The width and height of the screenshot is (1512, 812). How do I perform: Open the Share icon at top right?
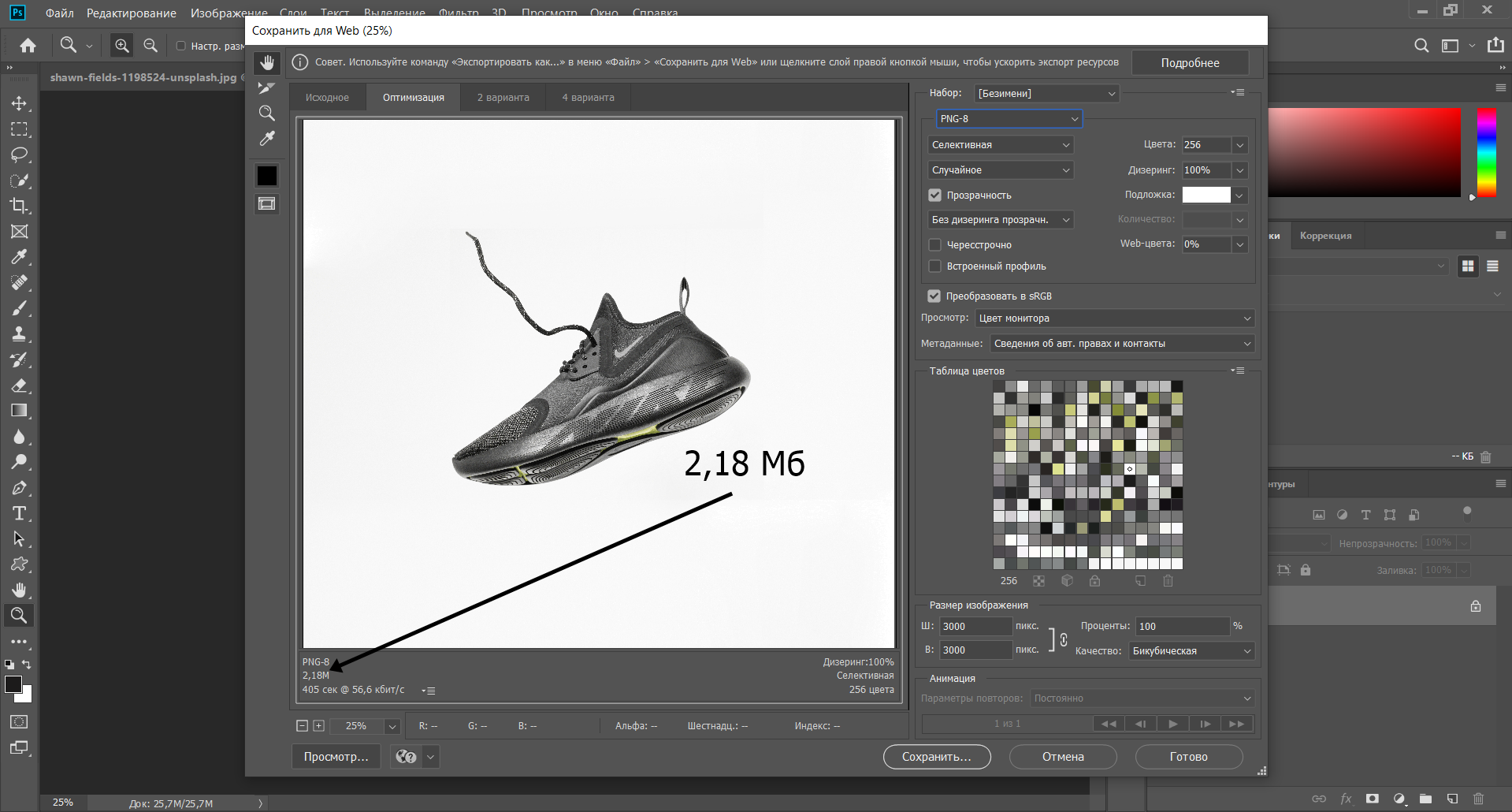tap(1495, 46)
